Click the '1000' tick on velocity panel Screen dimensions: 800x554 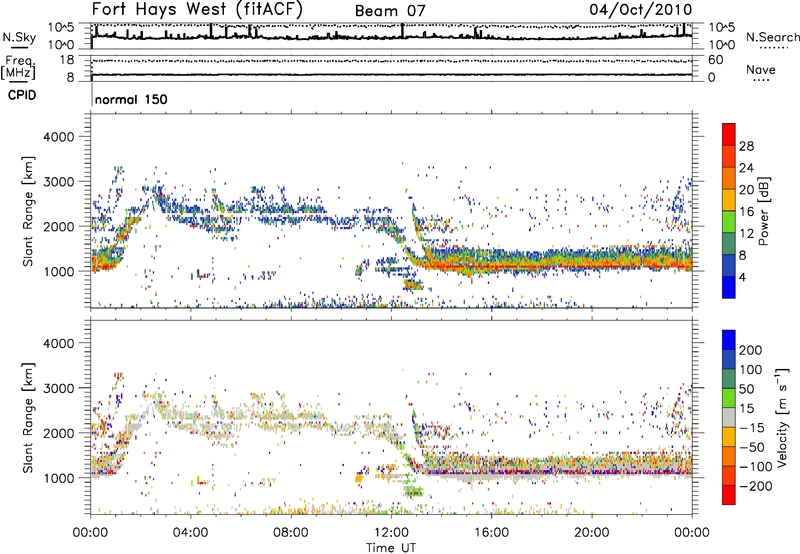point(58,478)
